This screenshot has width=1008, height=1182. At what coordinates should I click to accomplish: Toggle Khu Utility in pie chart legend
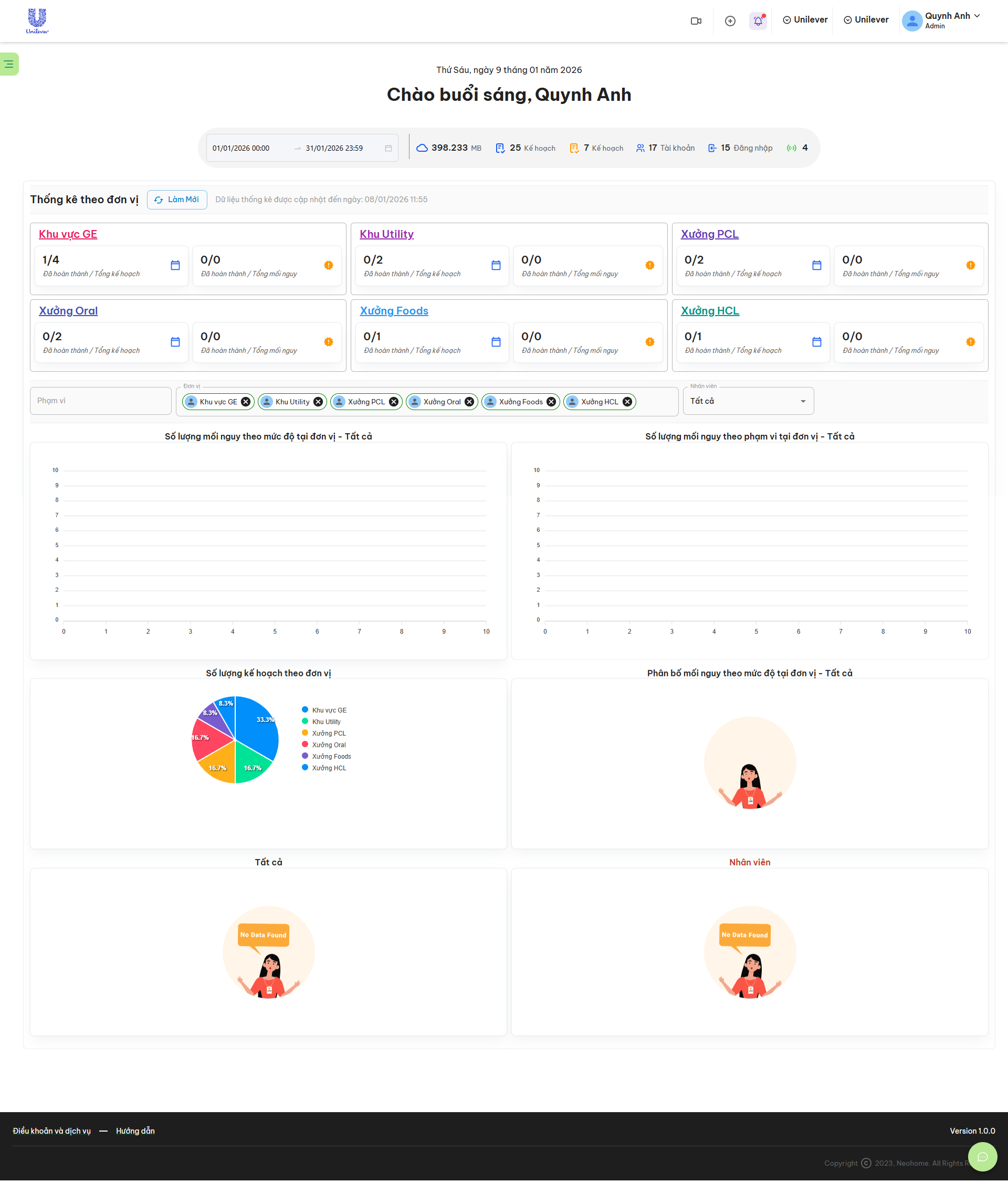pyautogui.click(x=325, y=722)
